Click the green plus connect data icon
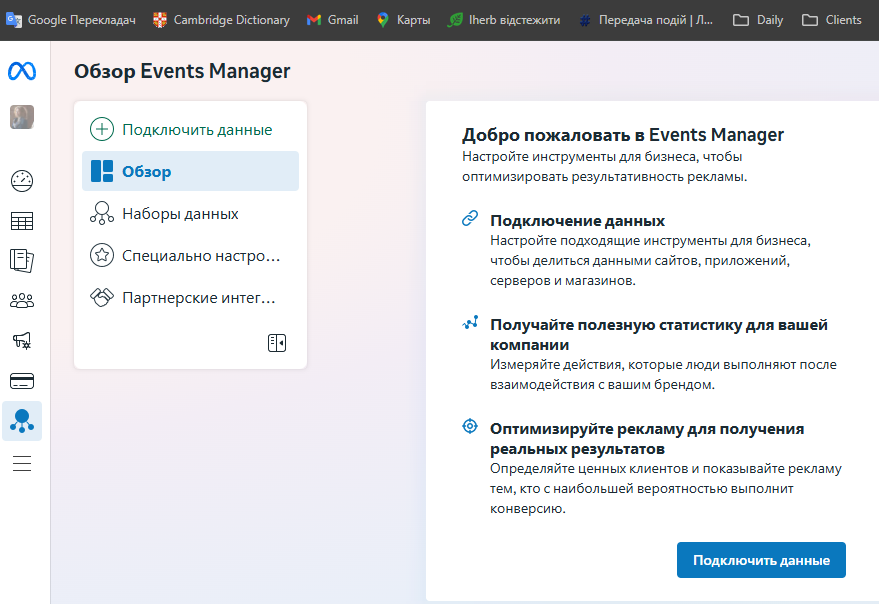Image resolution: width=879 pixels, height=604 pixels. 101,130
